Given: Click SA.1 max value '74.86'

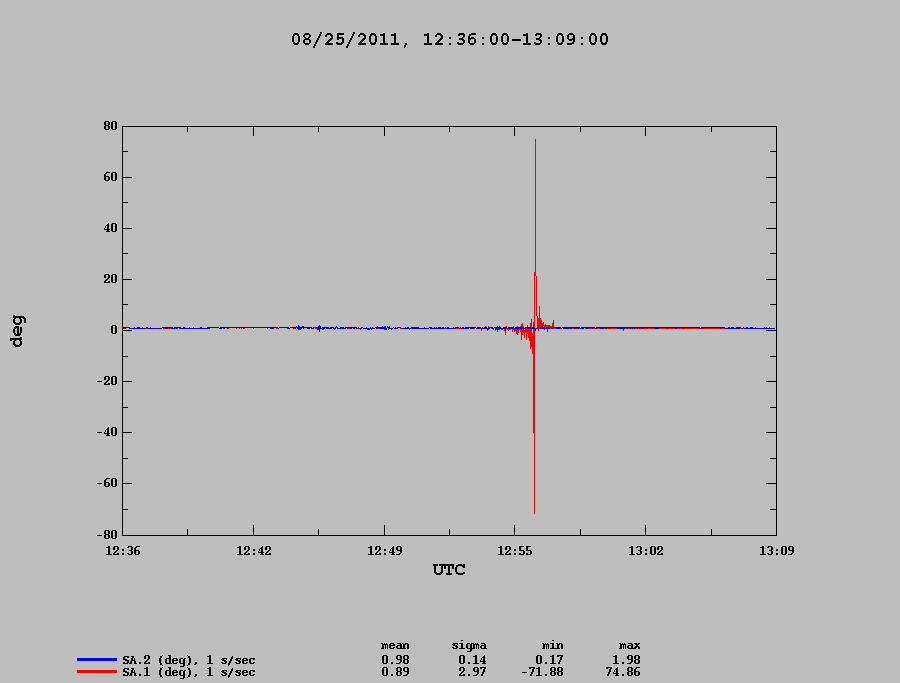Looking at the screenshot, I should pos(623,672).
